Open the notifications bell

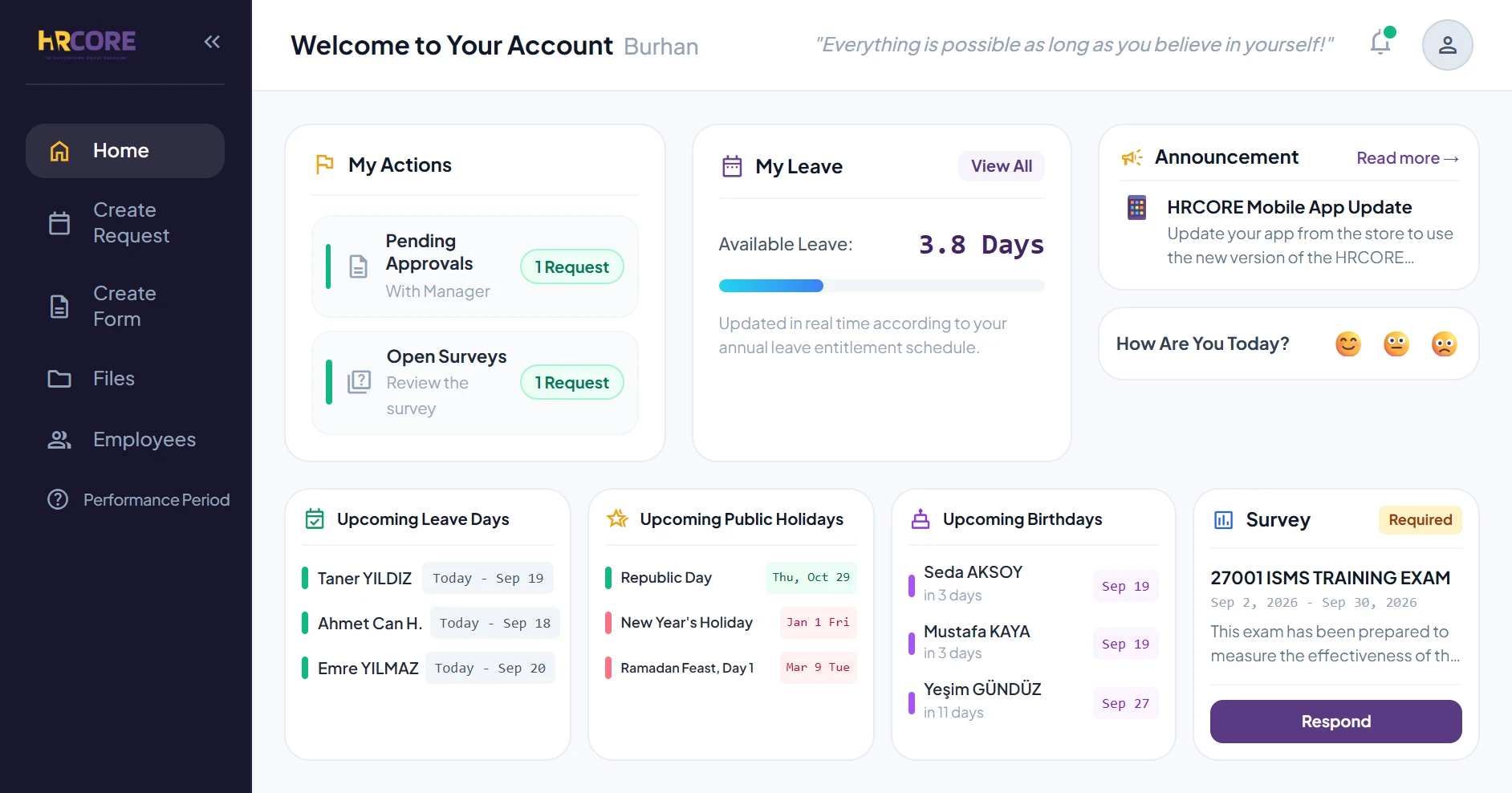coord(1381,43)
